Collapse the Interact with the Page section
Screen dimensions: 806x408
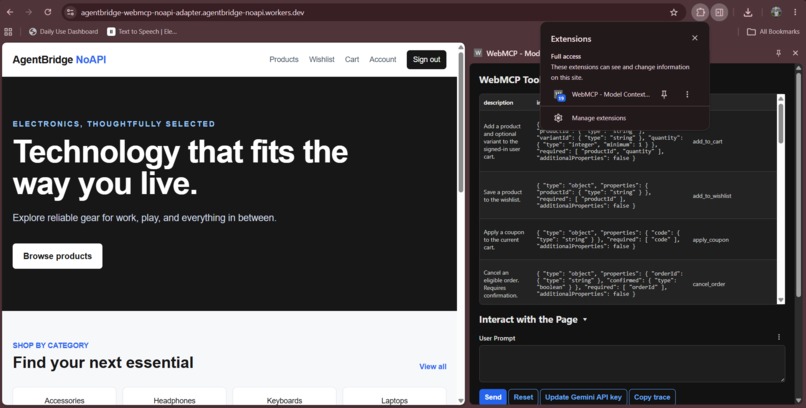[x=533, y=320]
